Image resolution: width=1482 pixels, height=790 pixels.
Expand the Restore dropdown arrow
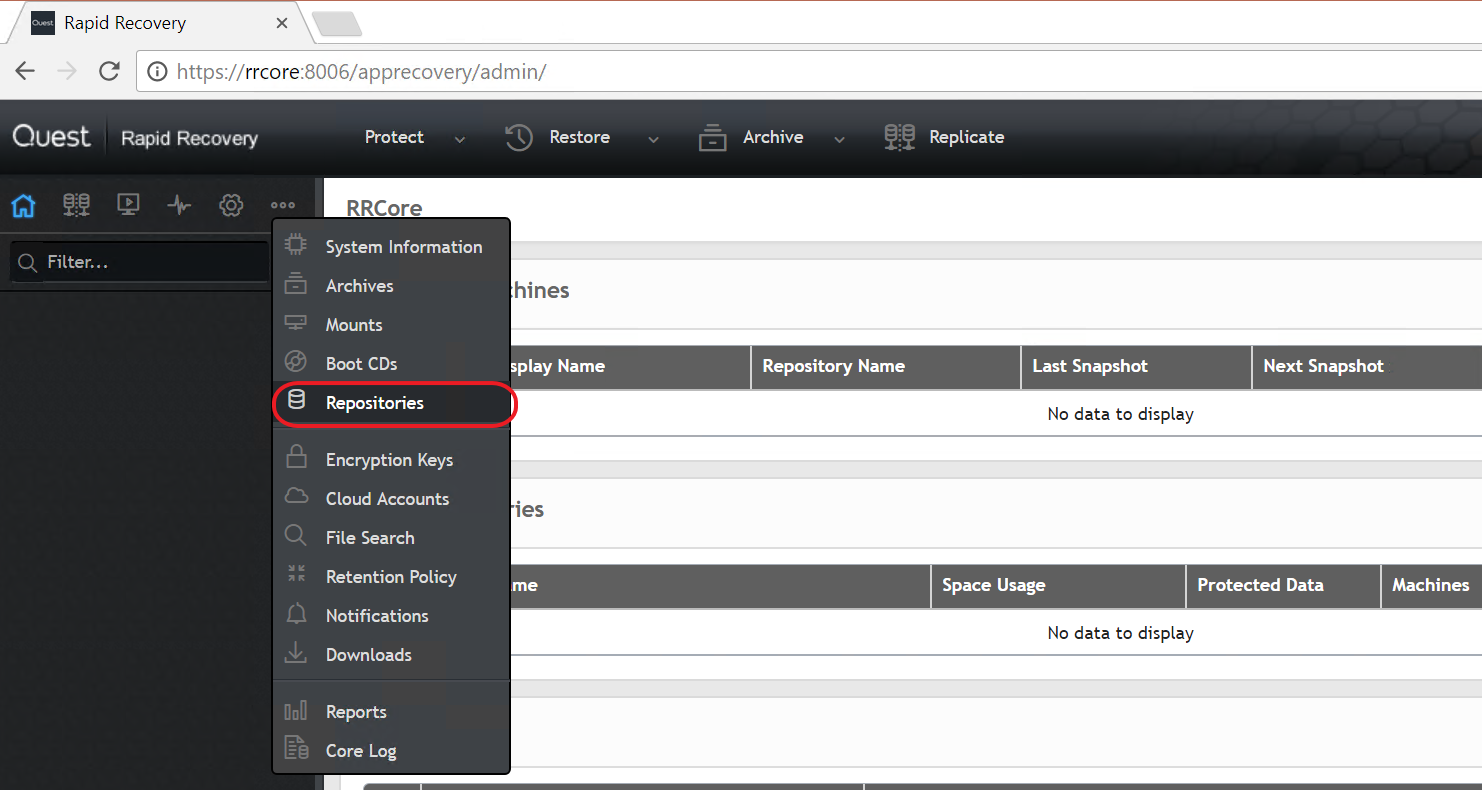653,140
